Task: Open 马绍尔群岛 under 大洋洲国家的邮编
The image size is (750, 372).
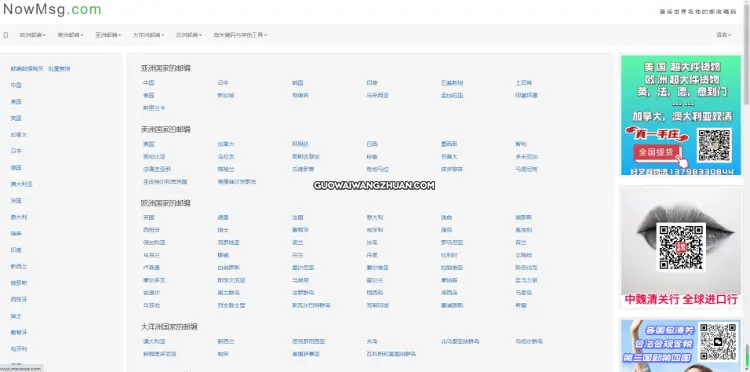Action: [x=529, y=341]
